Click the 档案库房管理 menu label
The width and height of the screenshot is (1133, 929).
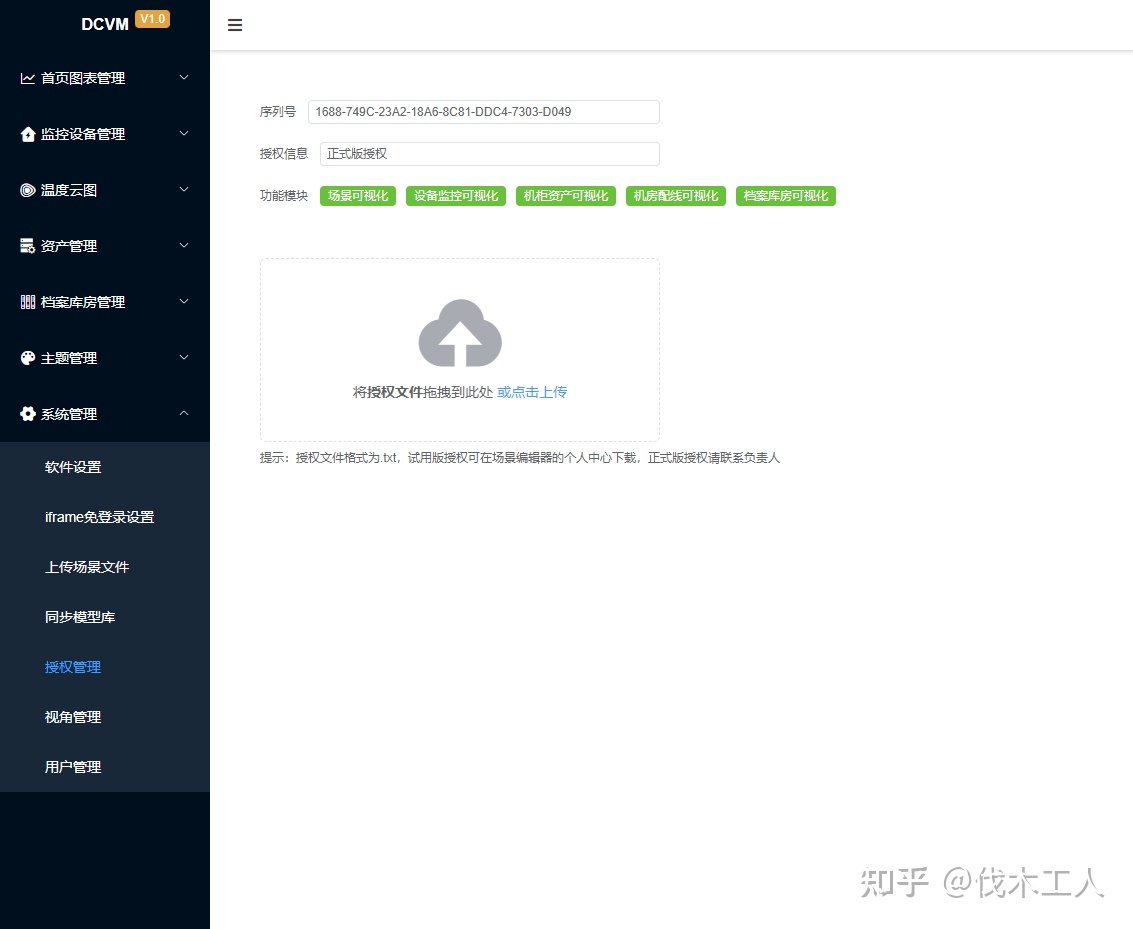[83, 302]
